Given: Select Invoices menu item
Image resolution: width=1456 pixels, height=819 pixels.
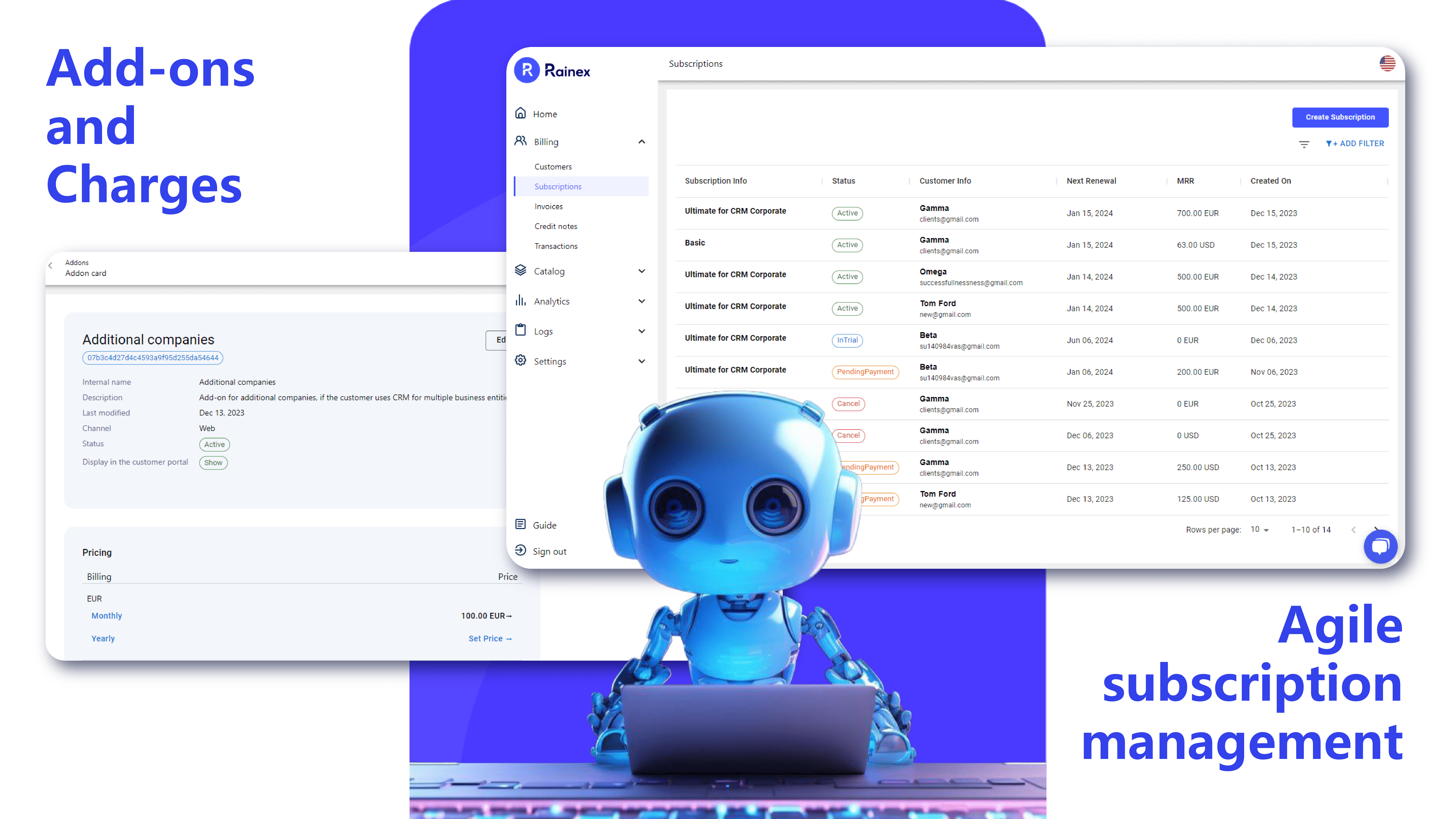Looking at the screenshot, I should 549,206.
